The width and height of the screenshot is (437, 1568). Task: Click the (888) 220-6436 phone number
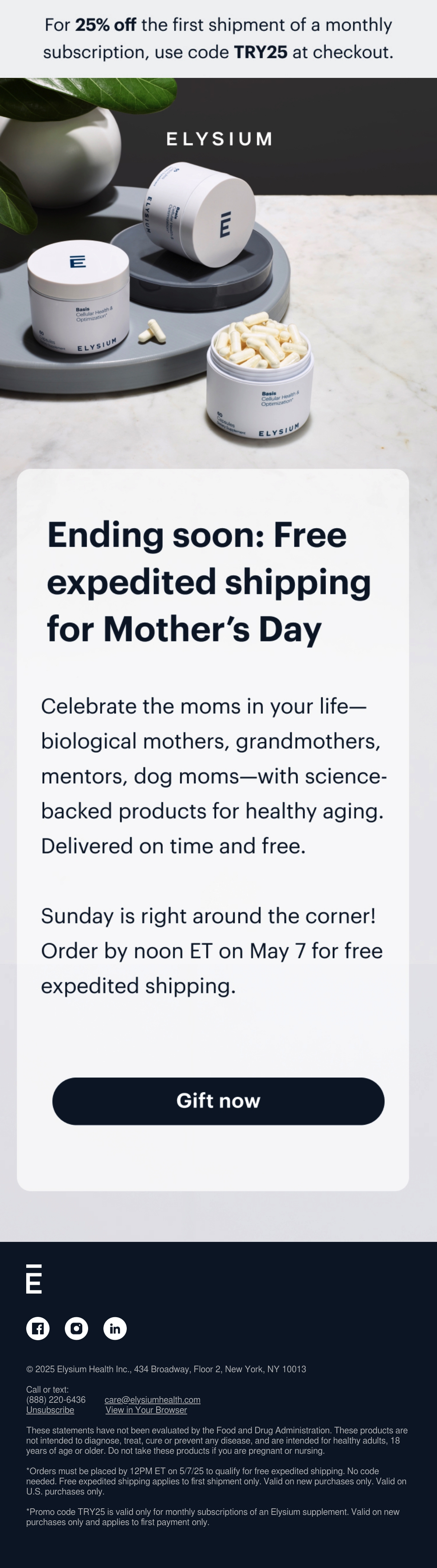pos(56,1399)
